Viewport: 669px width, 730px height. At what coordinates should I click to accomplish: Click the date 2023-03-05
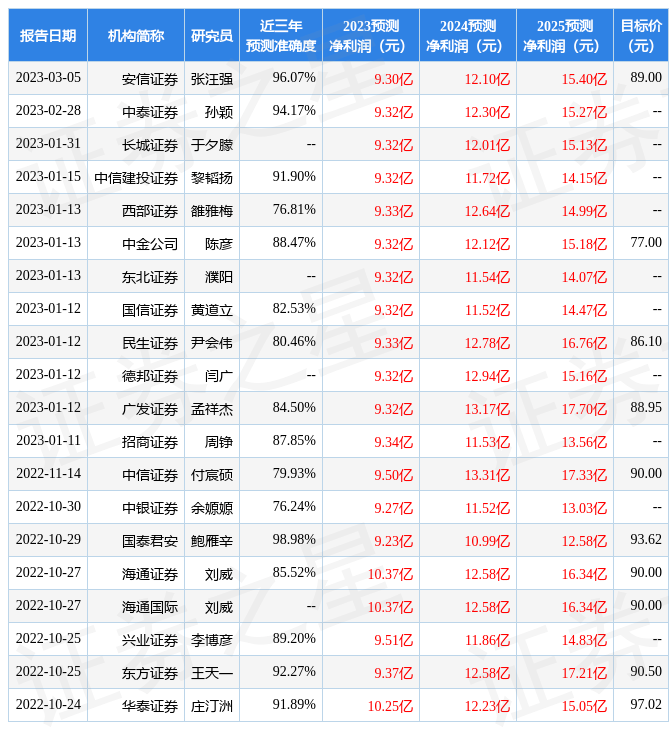click(48, 77)
